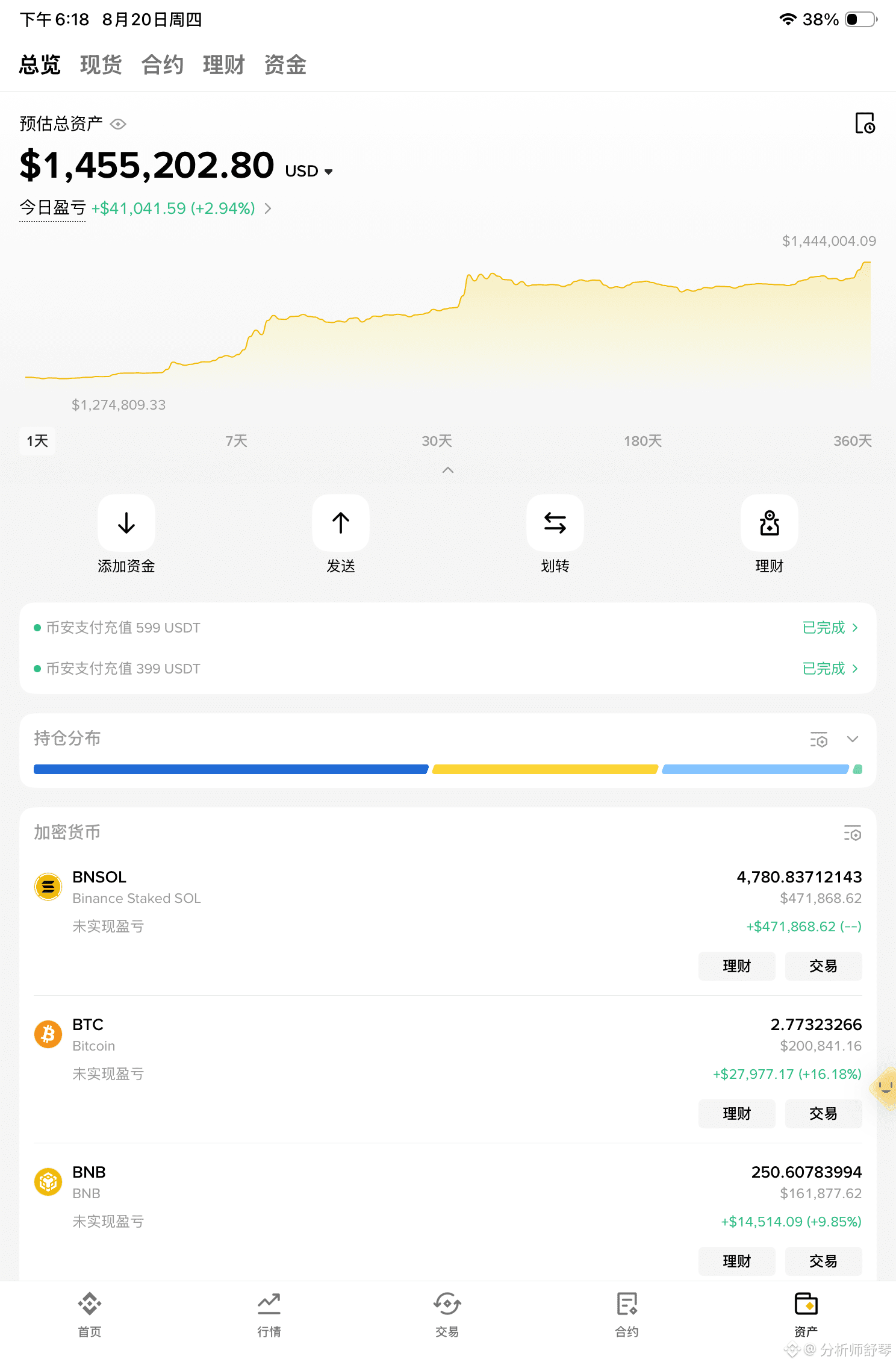Collapse the asset chart with the chevron
Image resolution: width=896 pixels, height=1365 pixels.
pyautogui.click(x=448, y=470)
